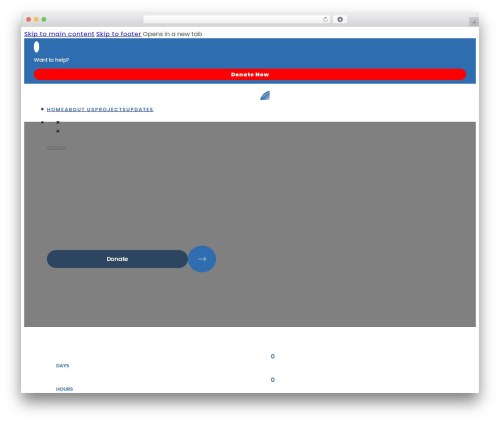This screenshot has height=423, width=500.
Task: Follow the Skip to main content link
Action: [x=59, y=34]
